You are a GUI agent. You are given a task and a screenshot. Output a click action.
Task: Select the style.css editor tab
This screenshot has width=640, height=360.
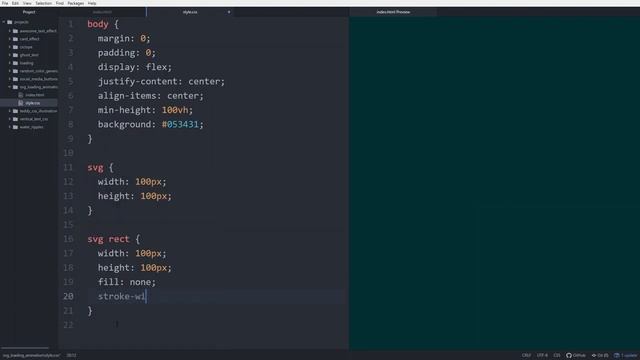pos(190,12)
